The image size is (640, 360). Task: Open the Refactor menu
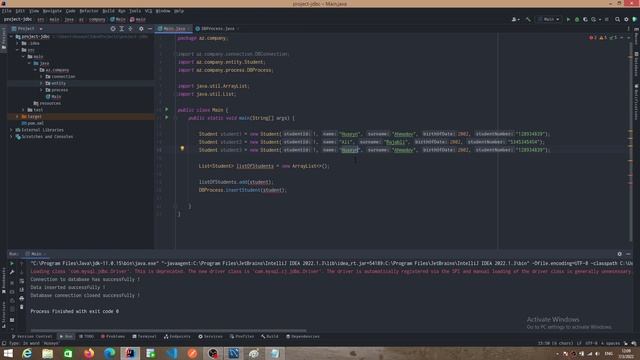(x=89, y=11)
